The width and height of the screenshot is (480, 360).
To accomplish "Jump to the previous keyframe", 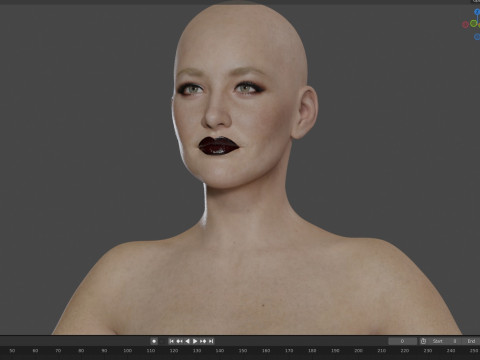I will pos(179,341).
